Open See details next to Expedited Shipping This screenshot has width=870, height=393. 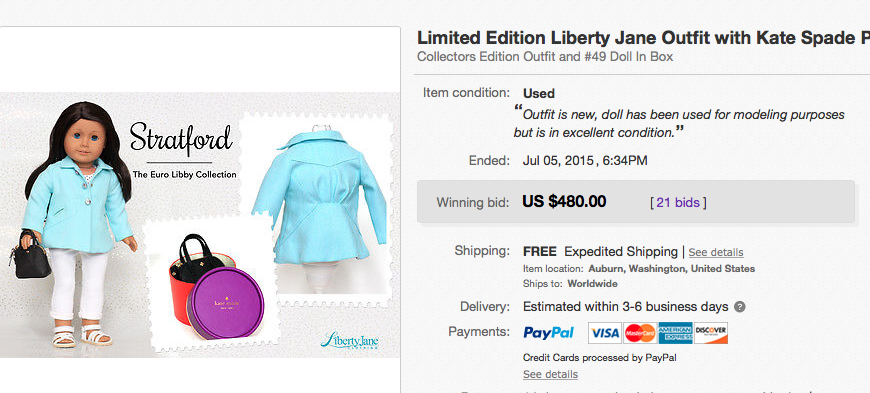[x=716, y=252]
